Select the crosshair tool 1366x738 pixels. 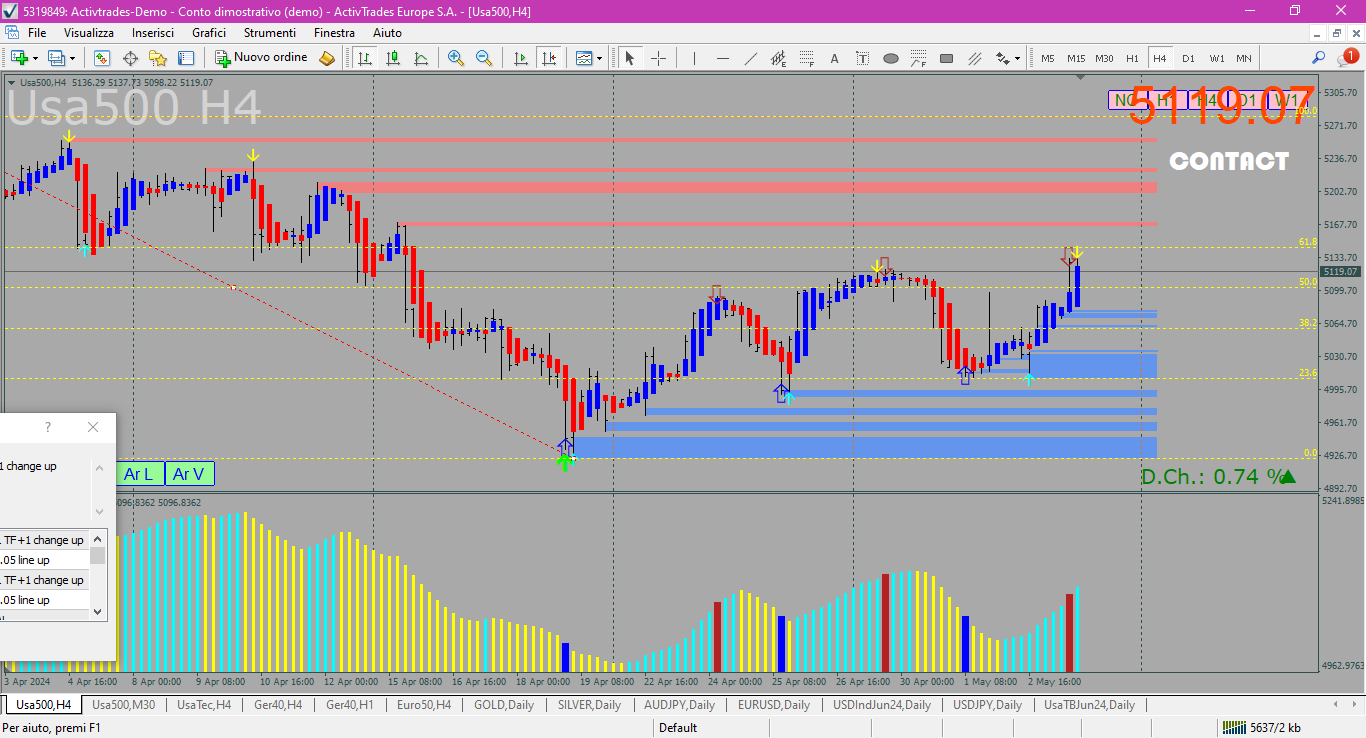(658, 58)
